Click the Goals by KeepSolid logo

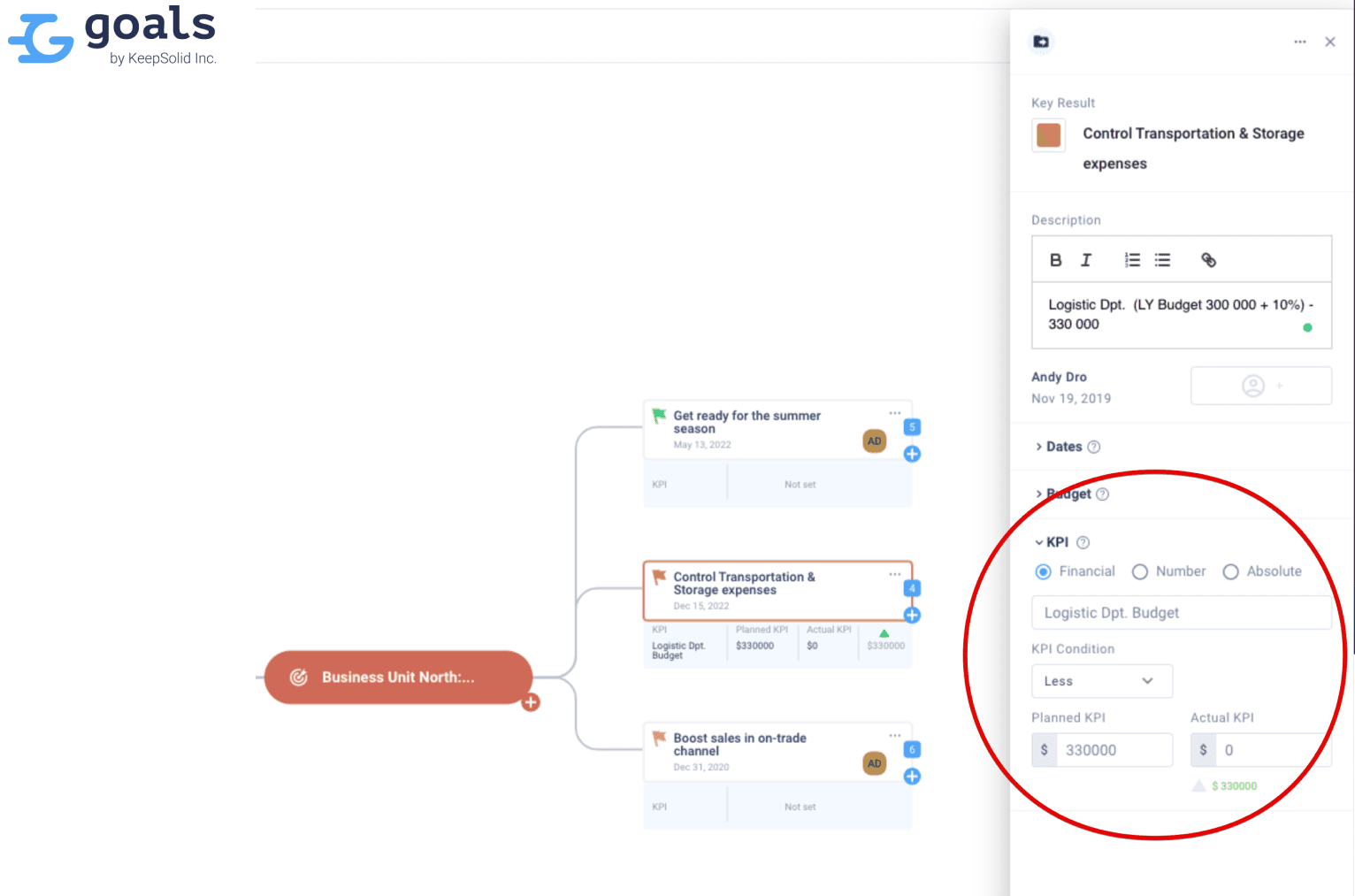(112, 35)
